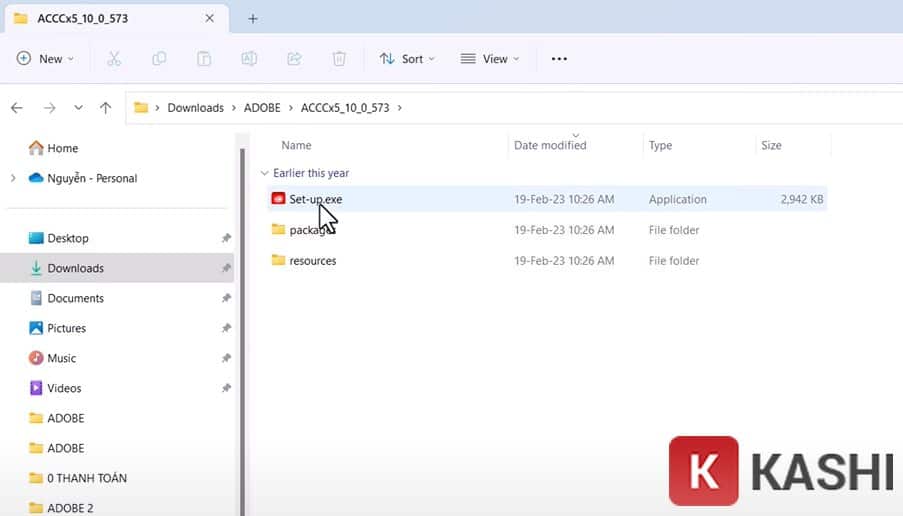This screenshot has height=516, width=903.
Task: Click ADOBE breadcrumb in address bar
Action: pyautogui.click(x=262, y=108)
